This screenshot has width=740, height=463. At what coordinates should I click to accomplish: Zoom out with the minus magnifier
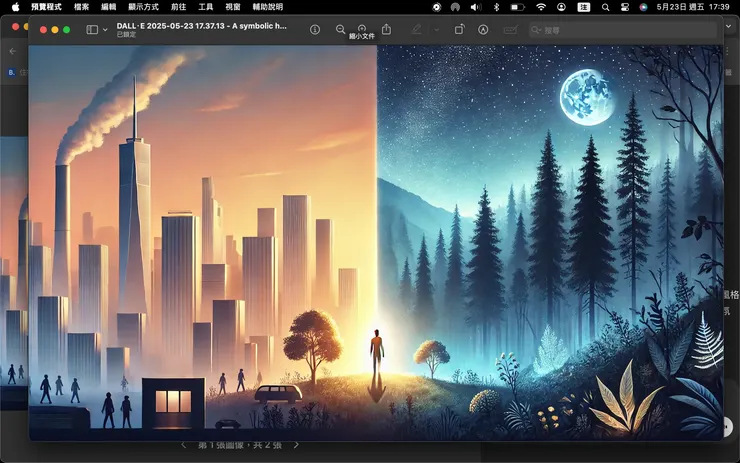(x=340, y=30)
